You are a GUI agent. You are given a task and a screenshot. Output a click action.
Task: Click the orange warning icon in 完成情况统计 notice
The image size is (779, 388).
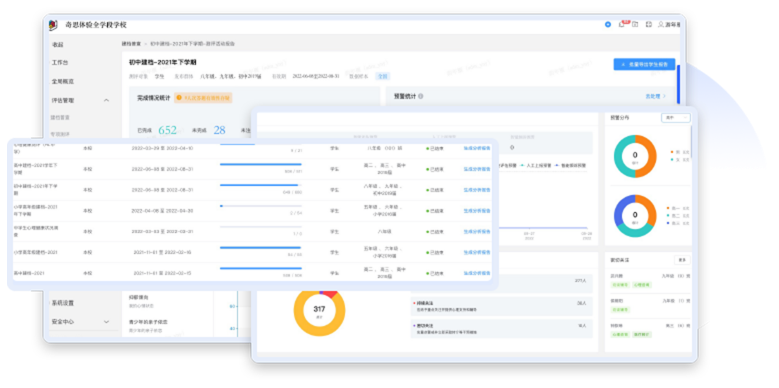tap(179, 98)
